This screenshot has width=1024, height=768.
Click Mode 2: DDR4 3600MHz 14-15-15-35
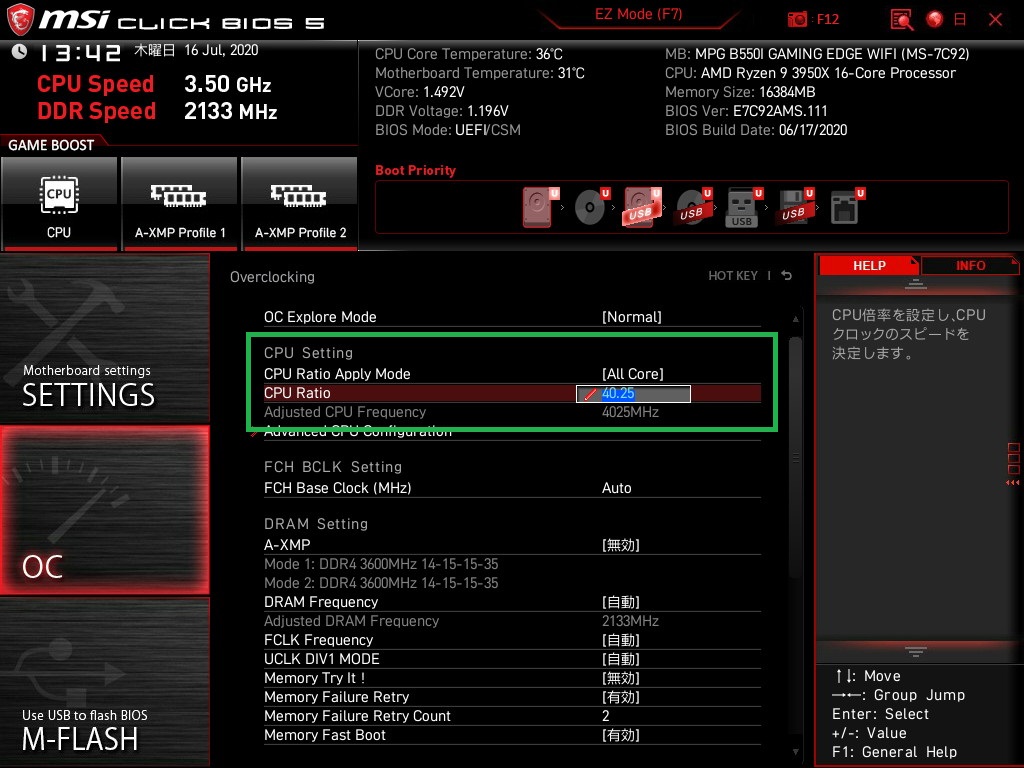pyautogui.click(x=381, y=583)
